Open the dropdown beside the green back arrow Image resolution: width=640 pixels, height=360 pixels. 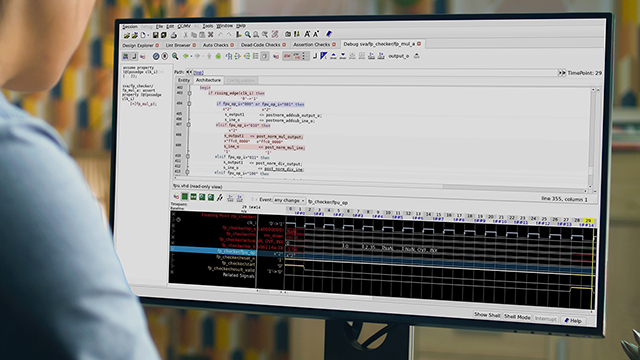pyautogui.click(x=191, y=56)
